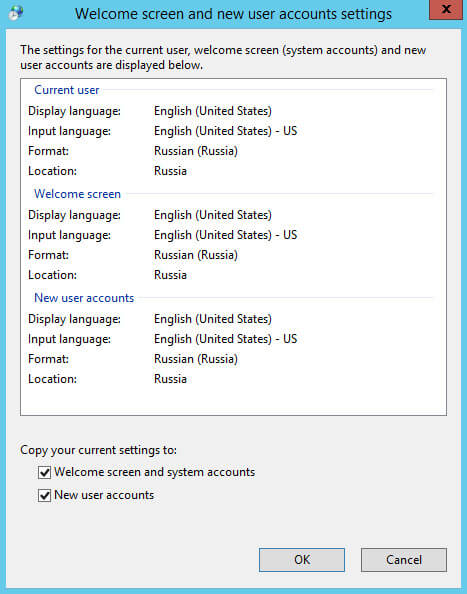The height and width of the screenshot is (594, 467).
Task: Close the dialog with the X button
Action: pos(446,9)
